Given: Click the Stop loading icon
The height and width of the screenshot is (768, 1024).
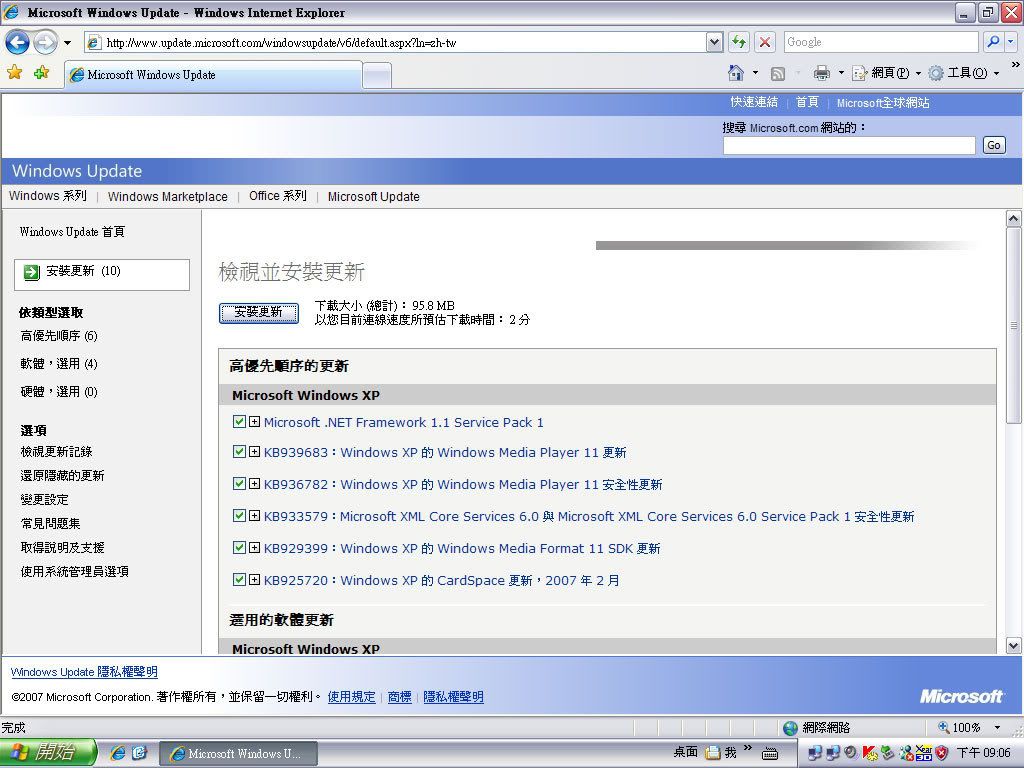Looking at the screenshot, I should pyautogui.click(x=765, y=42).
